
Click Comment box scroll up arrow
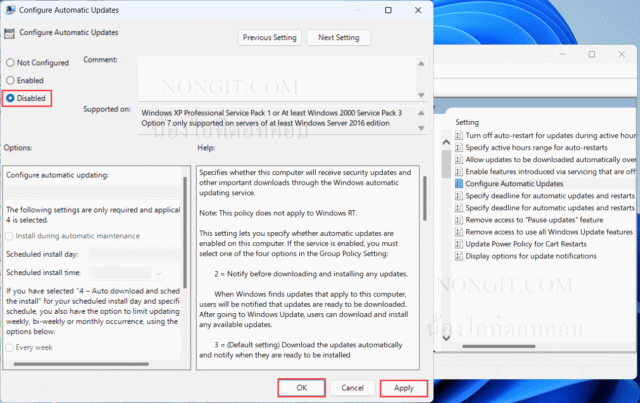421,63
